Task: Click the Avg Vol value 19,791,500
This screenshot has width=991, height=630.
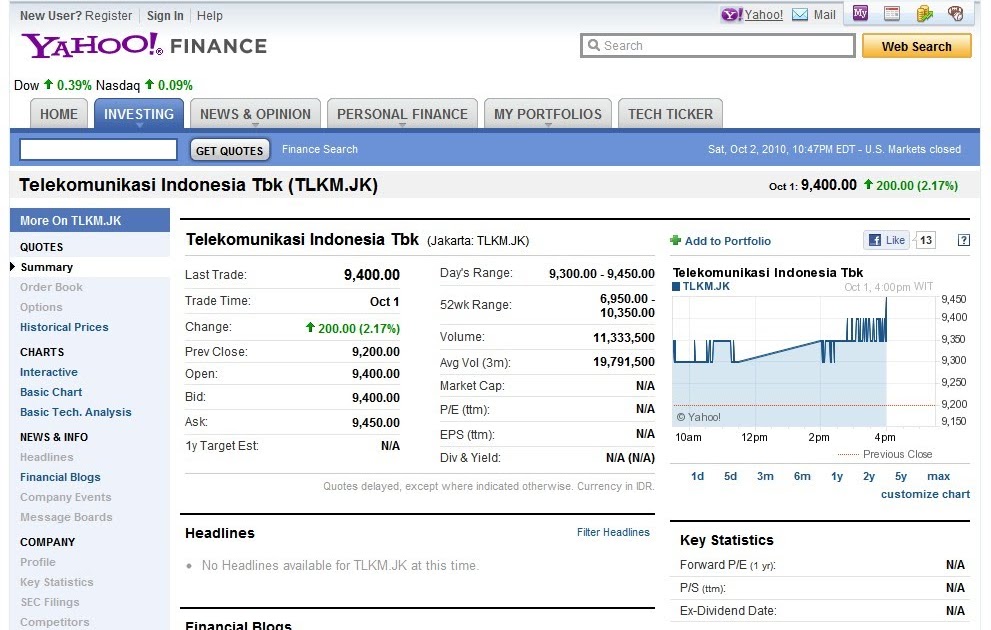Action: 623,362
